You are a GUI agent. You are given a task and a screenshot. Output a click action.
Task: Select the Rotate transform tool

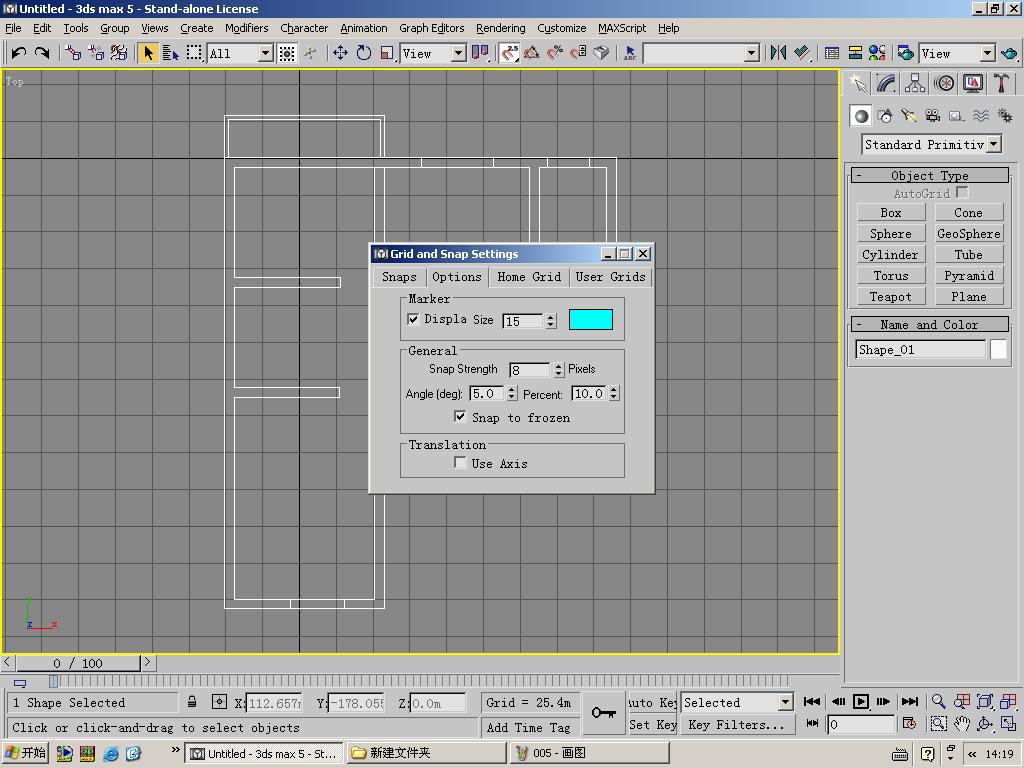[364, 53]
